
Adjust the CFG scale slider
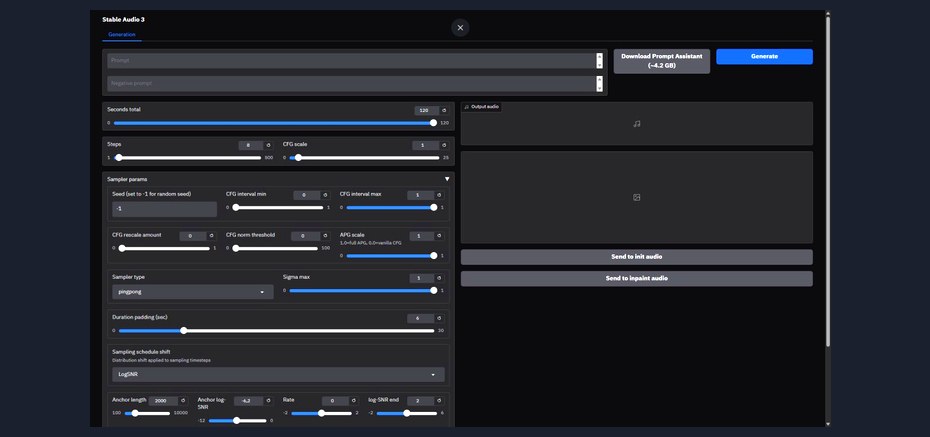(365, 158)
